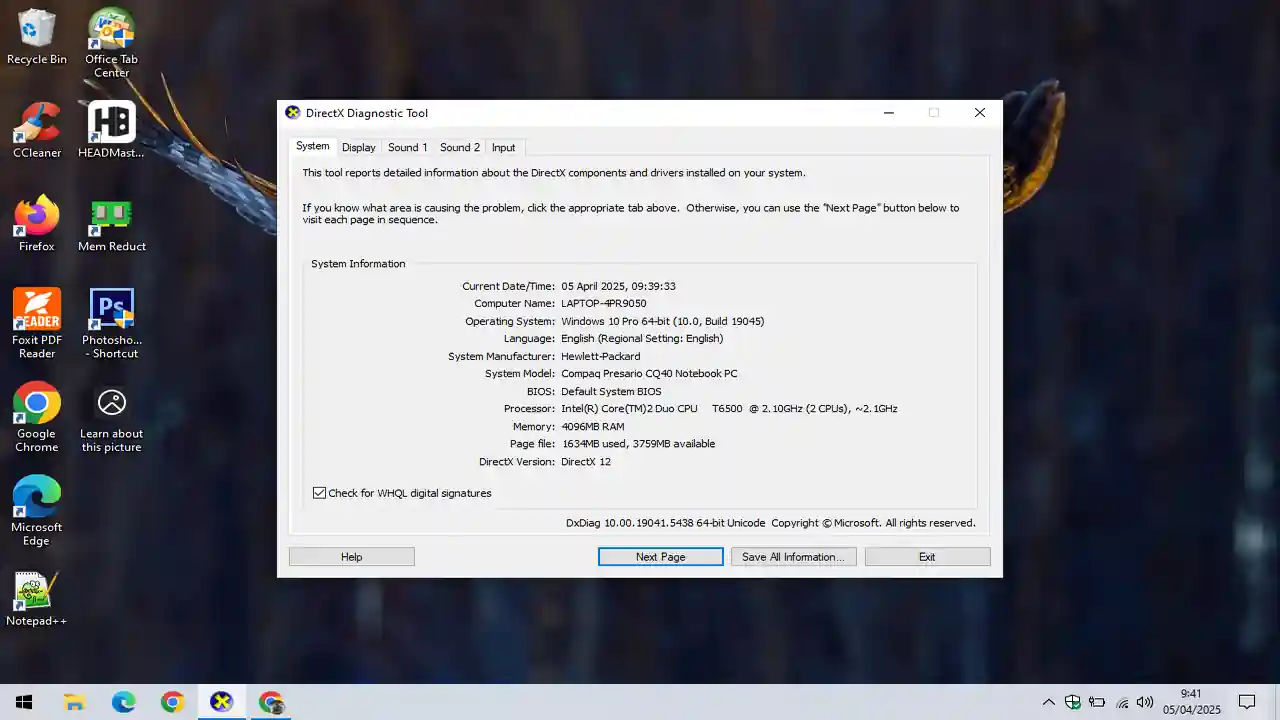Uncheck Check for WHQL digital signatures

point(319,493)
